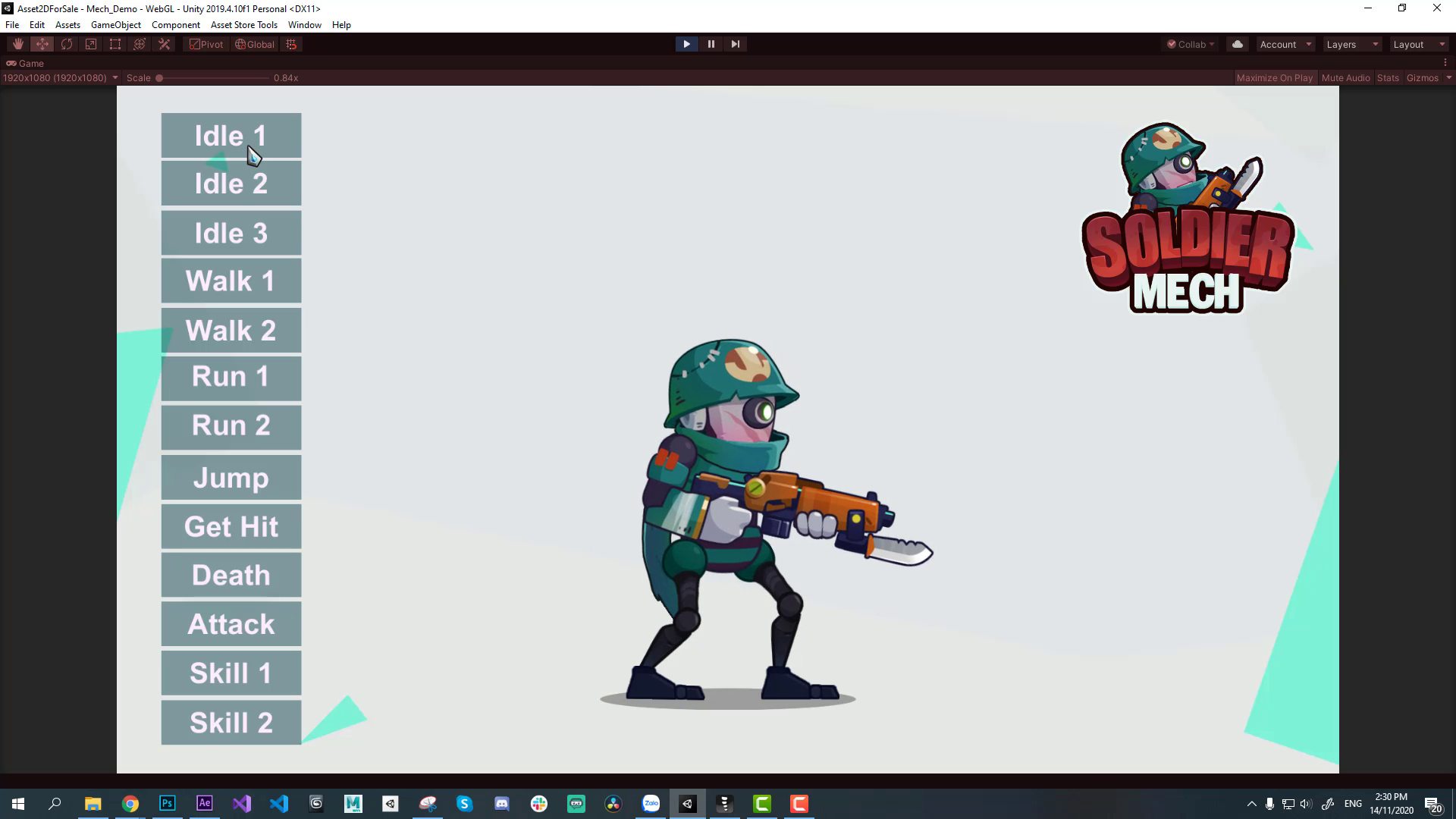Screen dimensions: 1456x819
Task: Open the Windows Start menu
Action: pos(18,804)
